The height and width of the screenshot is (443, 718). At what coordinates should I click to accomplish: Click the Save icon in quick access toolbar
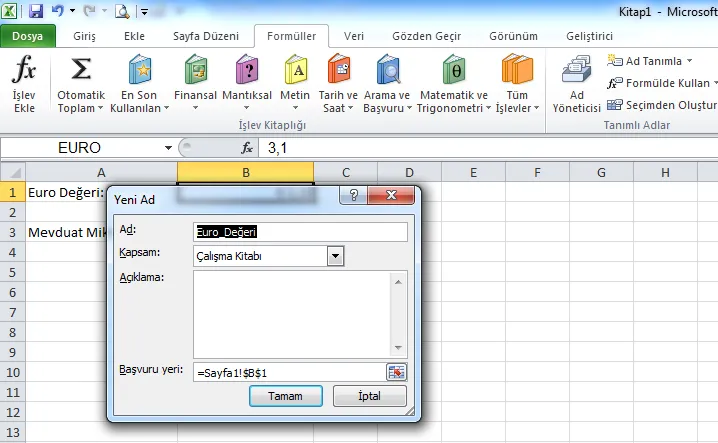coord(36,12)
